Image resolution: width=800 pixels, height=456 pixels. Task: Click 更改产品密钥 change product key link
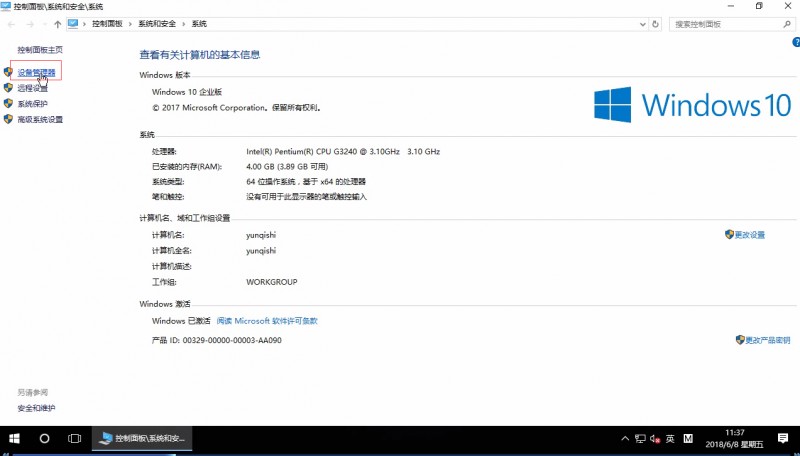(767, 340)
